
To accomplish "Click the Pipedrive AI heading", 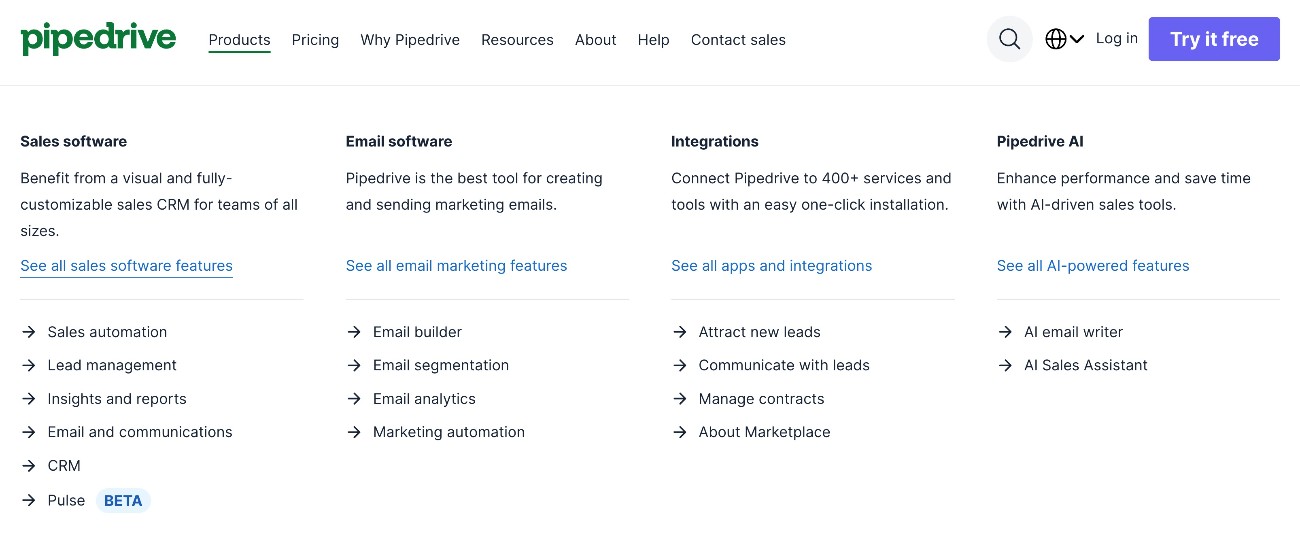I will point(1040,141).
